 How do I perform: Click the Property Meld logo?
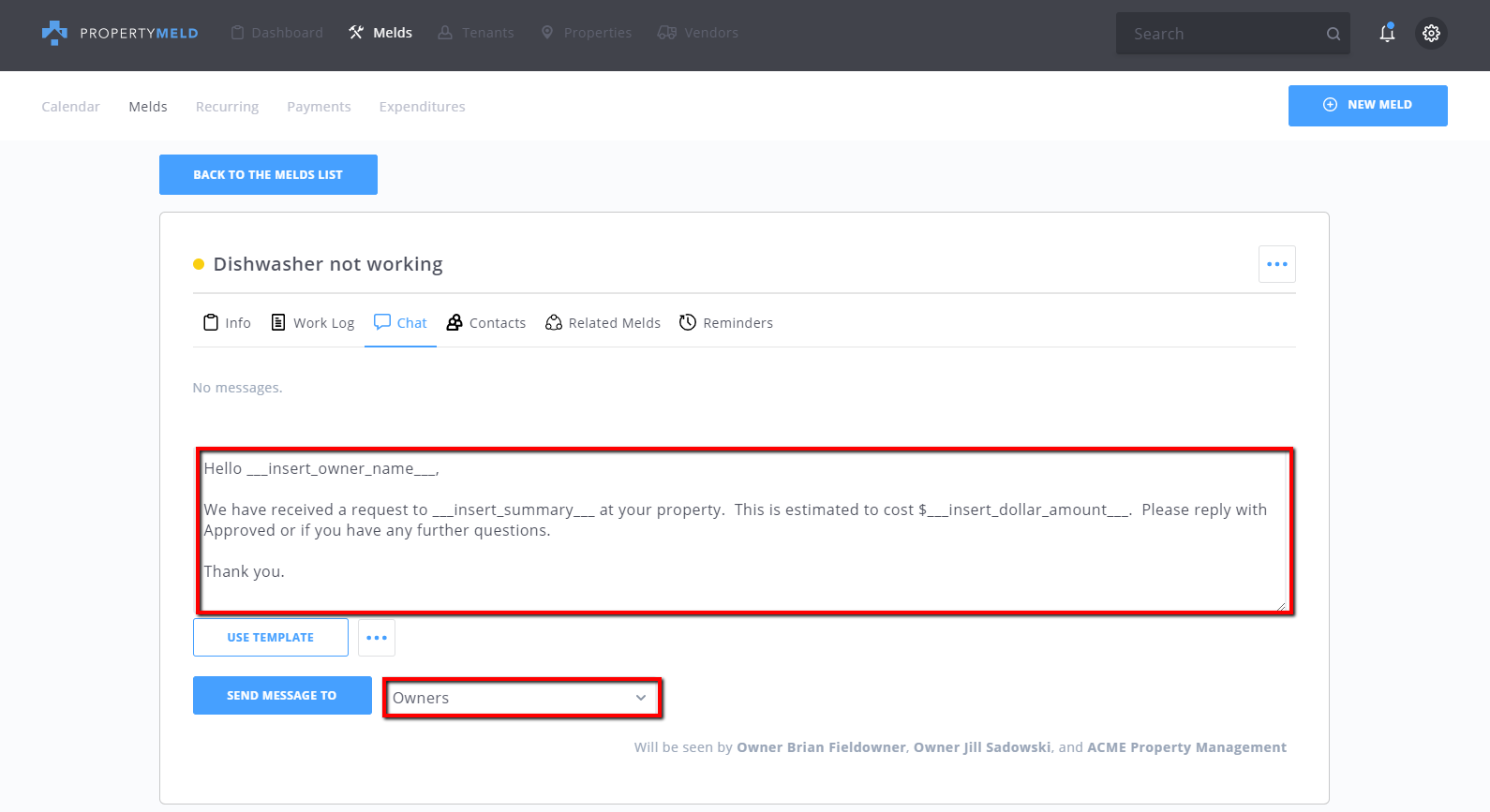coord(120,33)
